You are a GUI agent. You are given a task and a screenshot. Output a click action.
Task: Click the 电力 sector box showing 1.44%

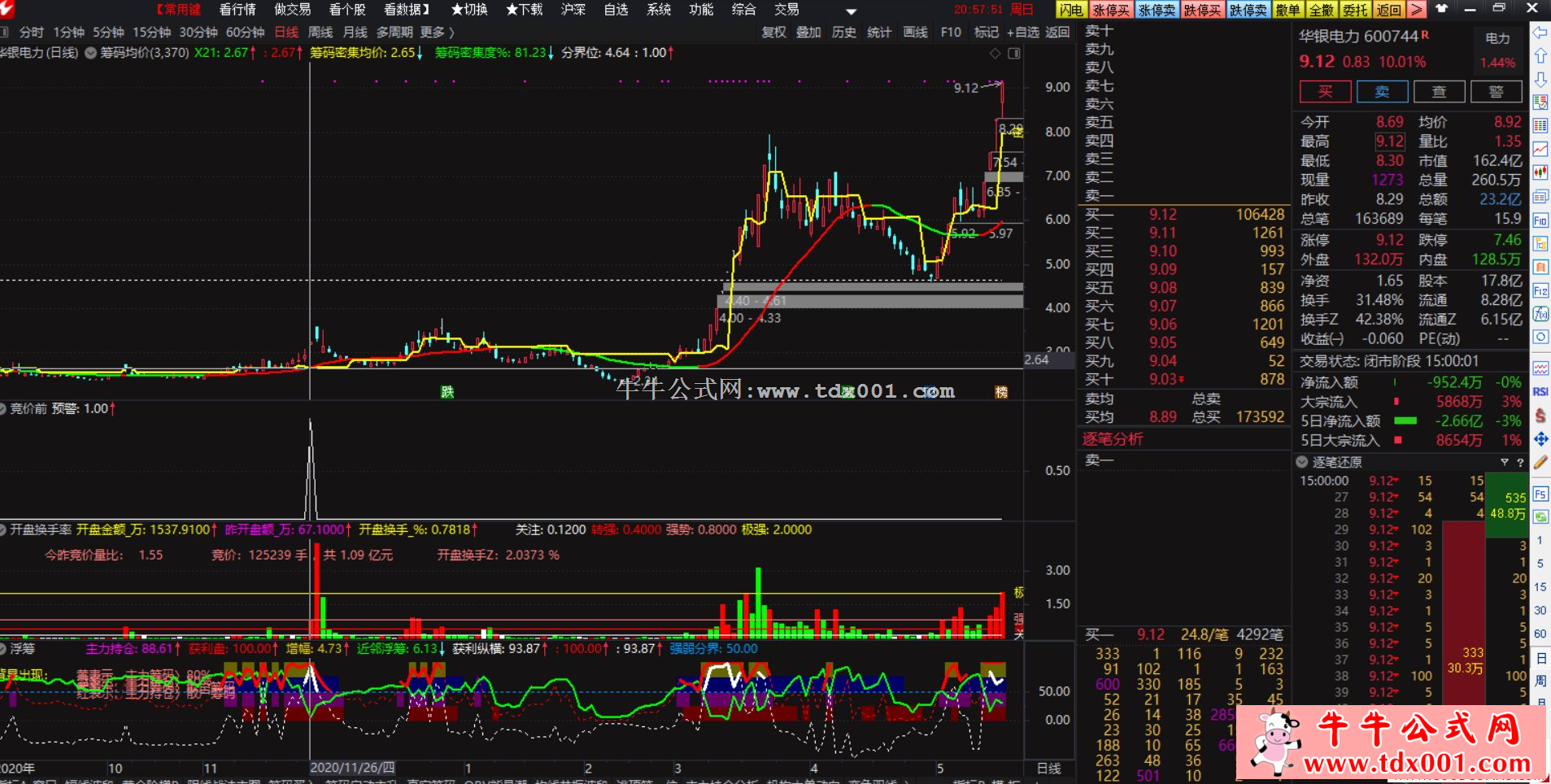(1497, 50)
